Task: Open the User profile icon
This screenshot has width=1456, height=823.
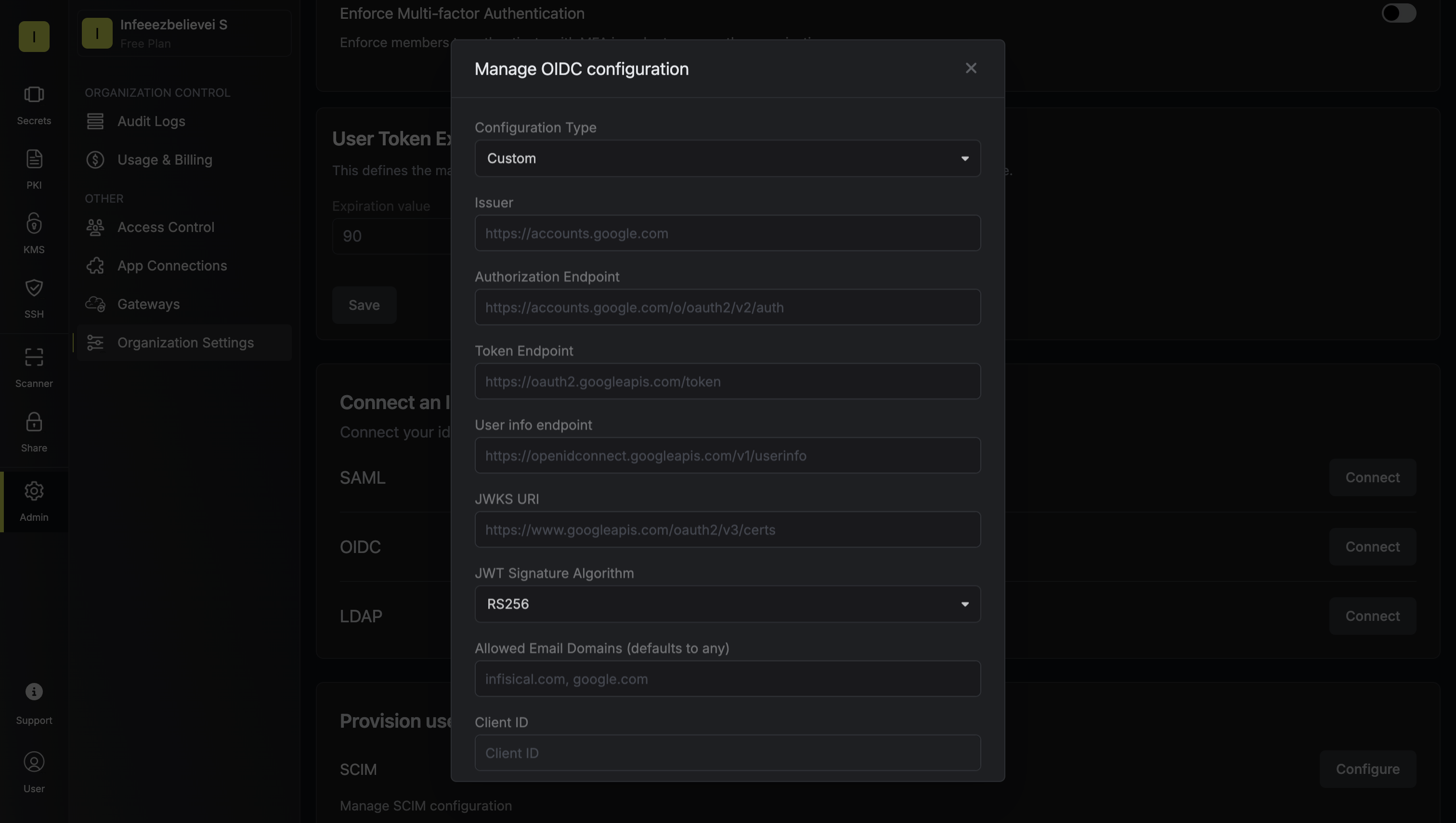Action: tap(34, 762)
